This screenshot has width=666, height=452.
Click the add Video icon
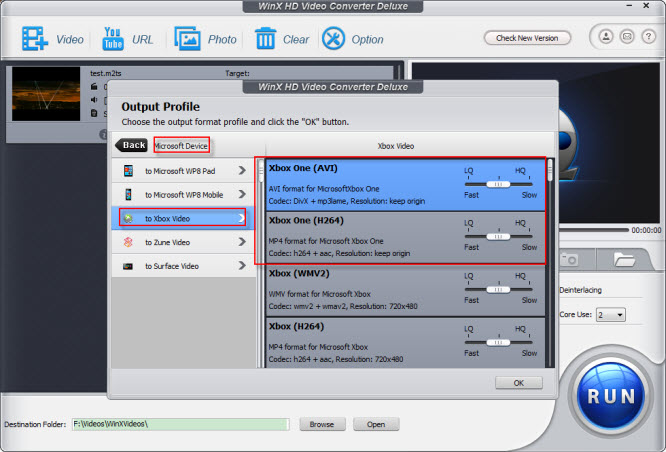[x=34, y=39]
